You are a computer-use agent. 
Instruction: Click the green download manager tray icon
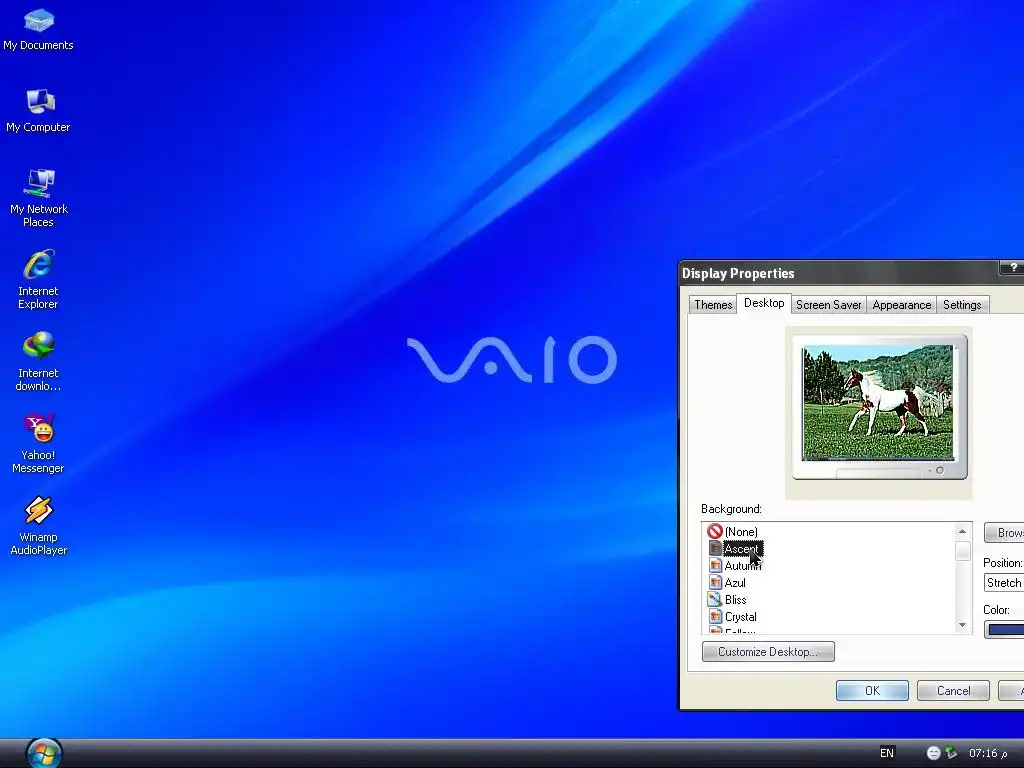[x=951, y=753]
